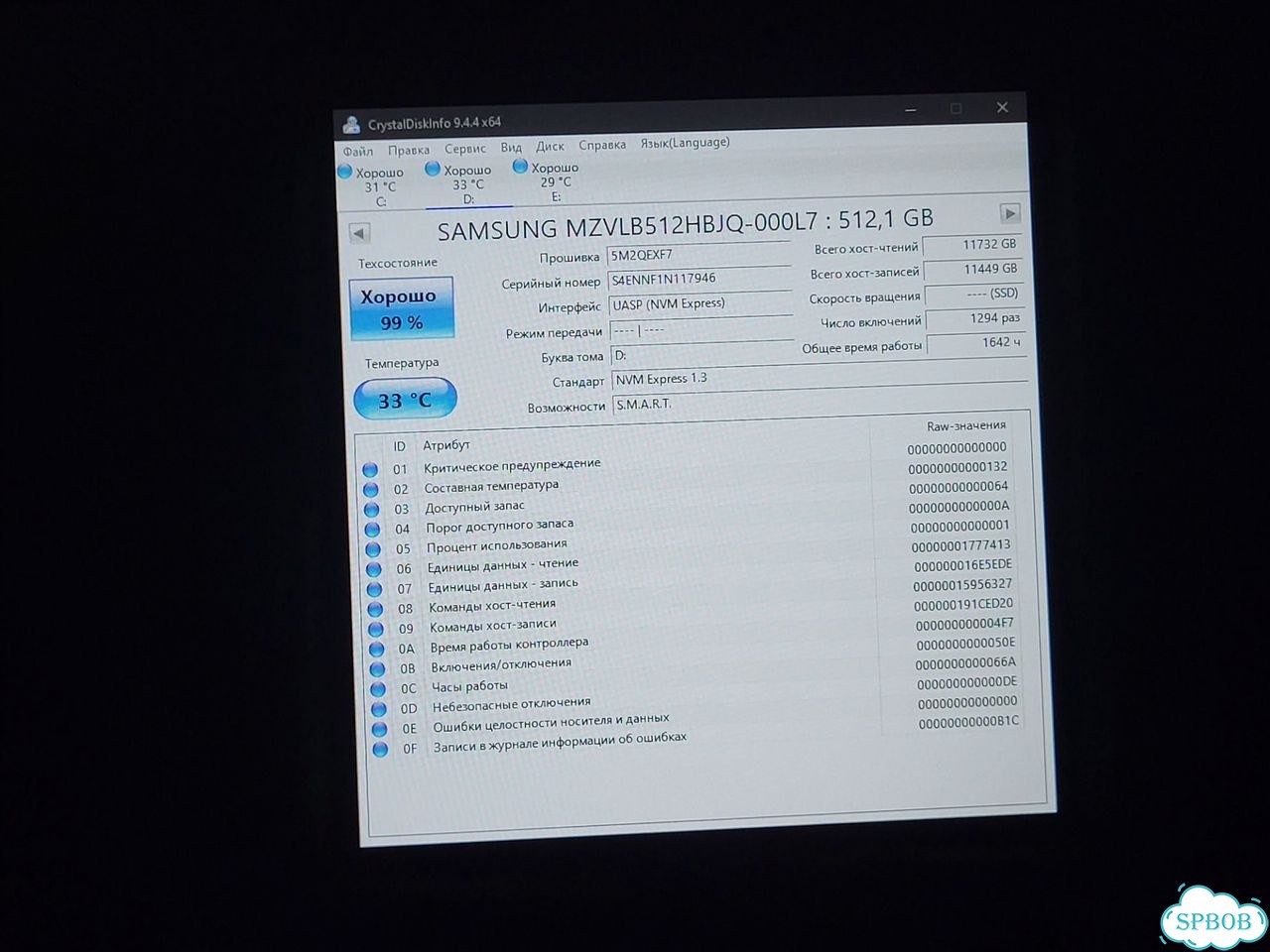Viewport: 1270px width, 952px height.
Task: Click the status icon for attribute 03
Action: point(372,510)
